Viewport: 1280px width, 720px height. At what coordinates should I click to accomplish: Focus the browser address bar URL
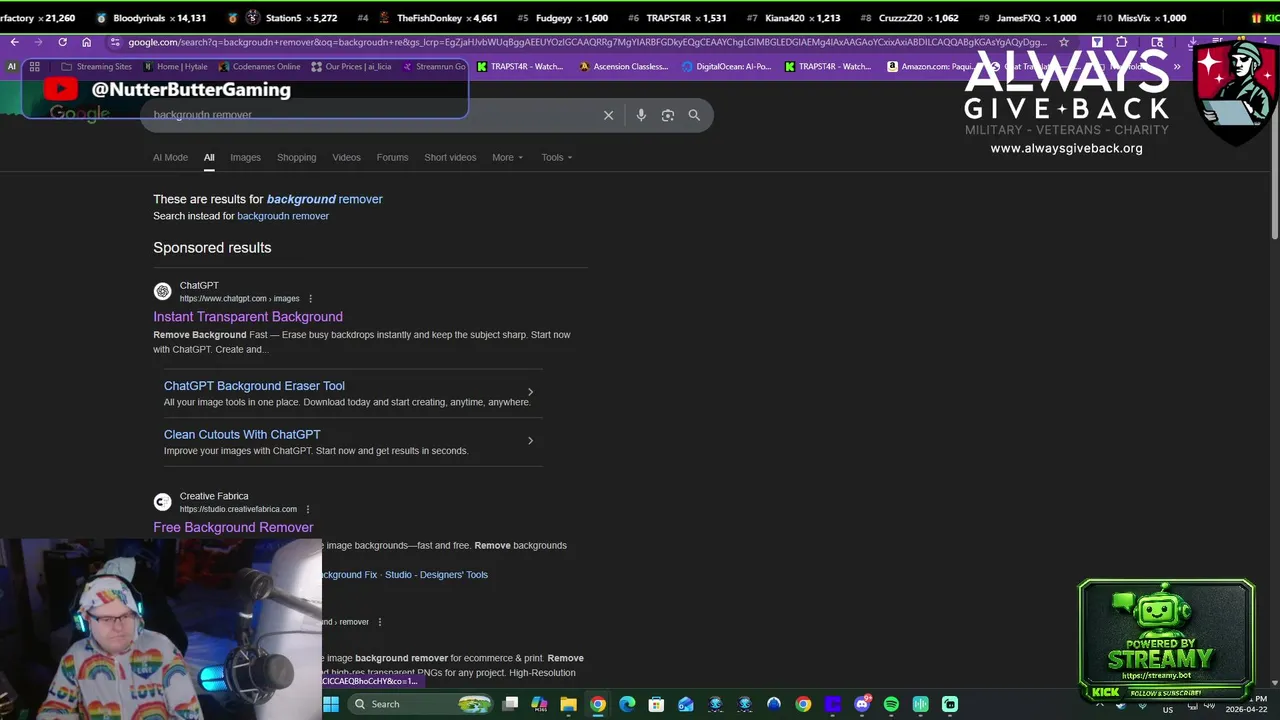[x=587, y=42]
